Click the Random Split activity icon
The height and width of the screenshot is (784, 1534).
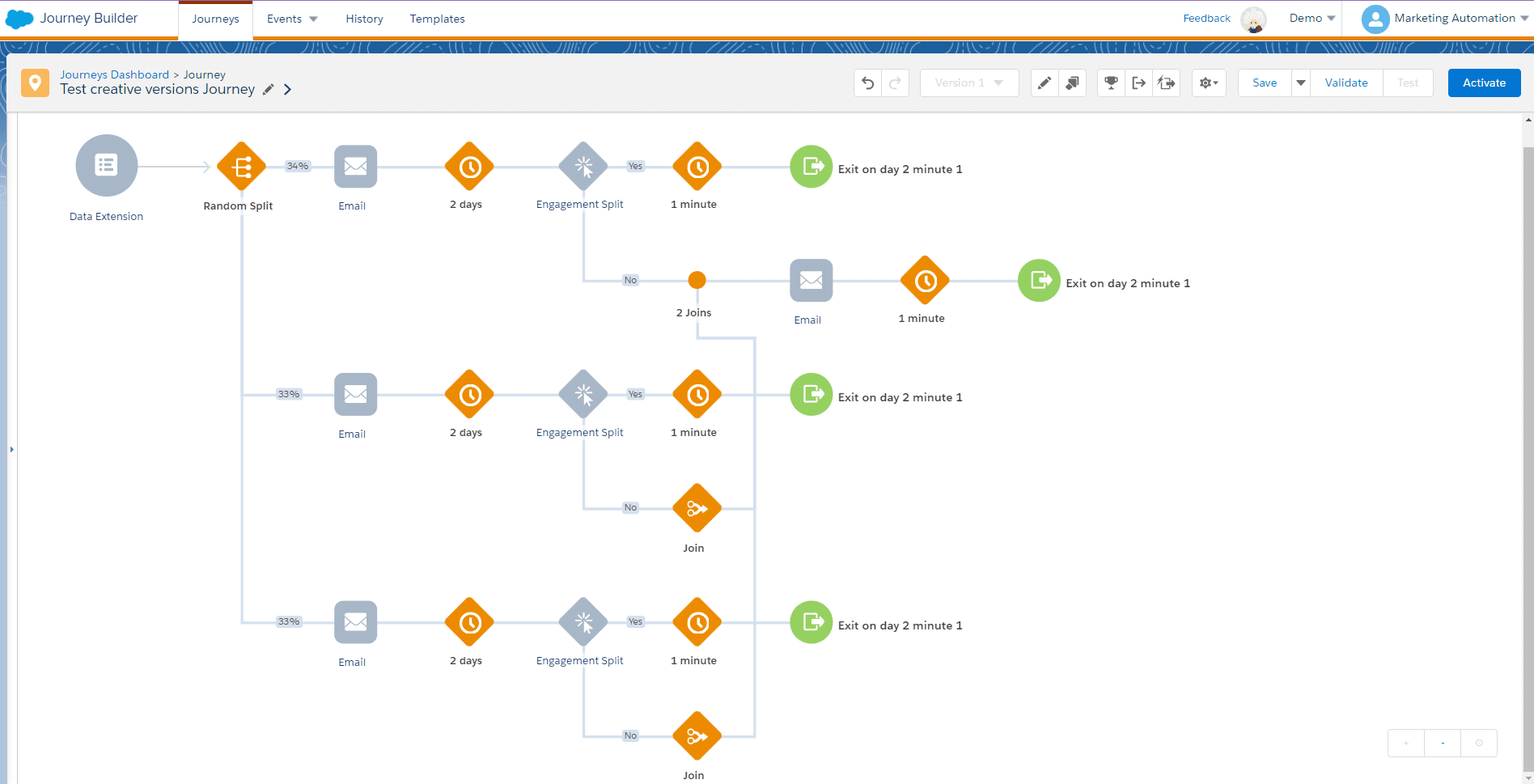click(241, 167)
